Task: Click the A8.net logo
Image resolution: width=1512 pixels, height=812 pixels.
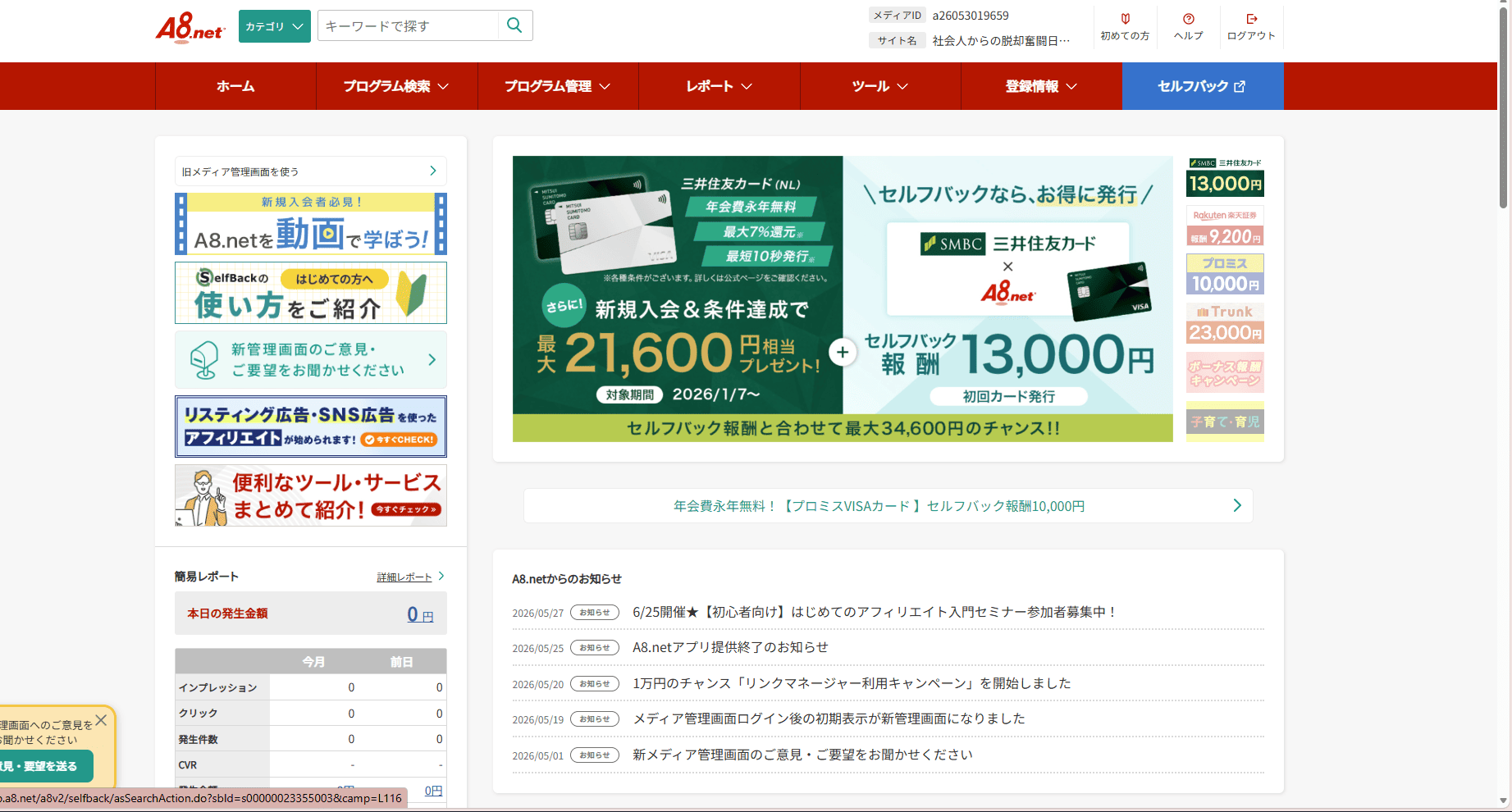Action: tap(190, 27)
